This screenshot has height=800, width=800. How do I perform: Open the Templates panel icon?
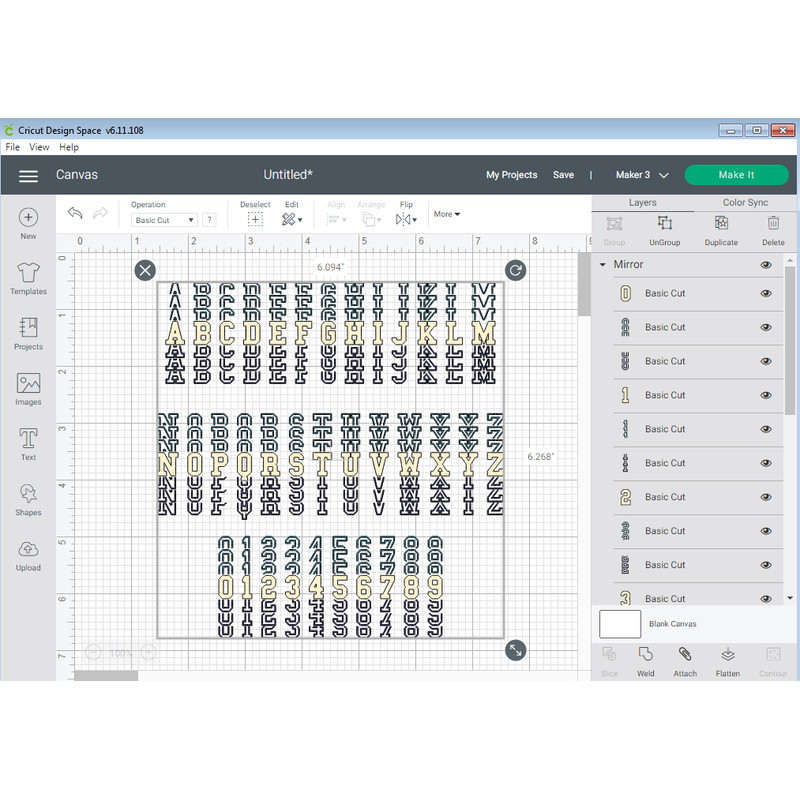coord(28,272)
